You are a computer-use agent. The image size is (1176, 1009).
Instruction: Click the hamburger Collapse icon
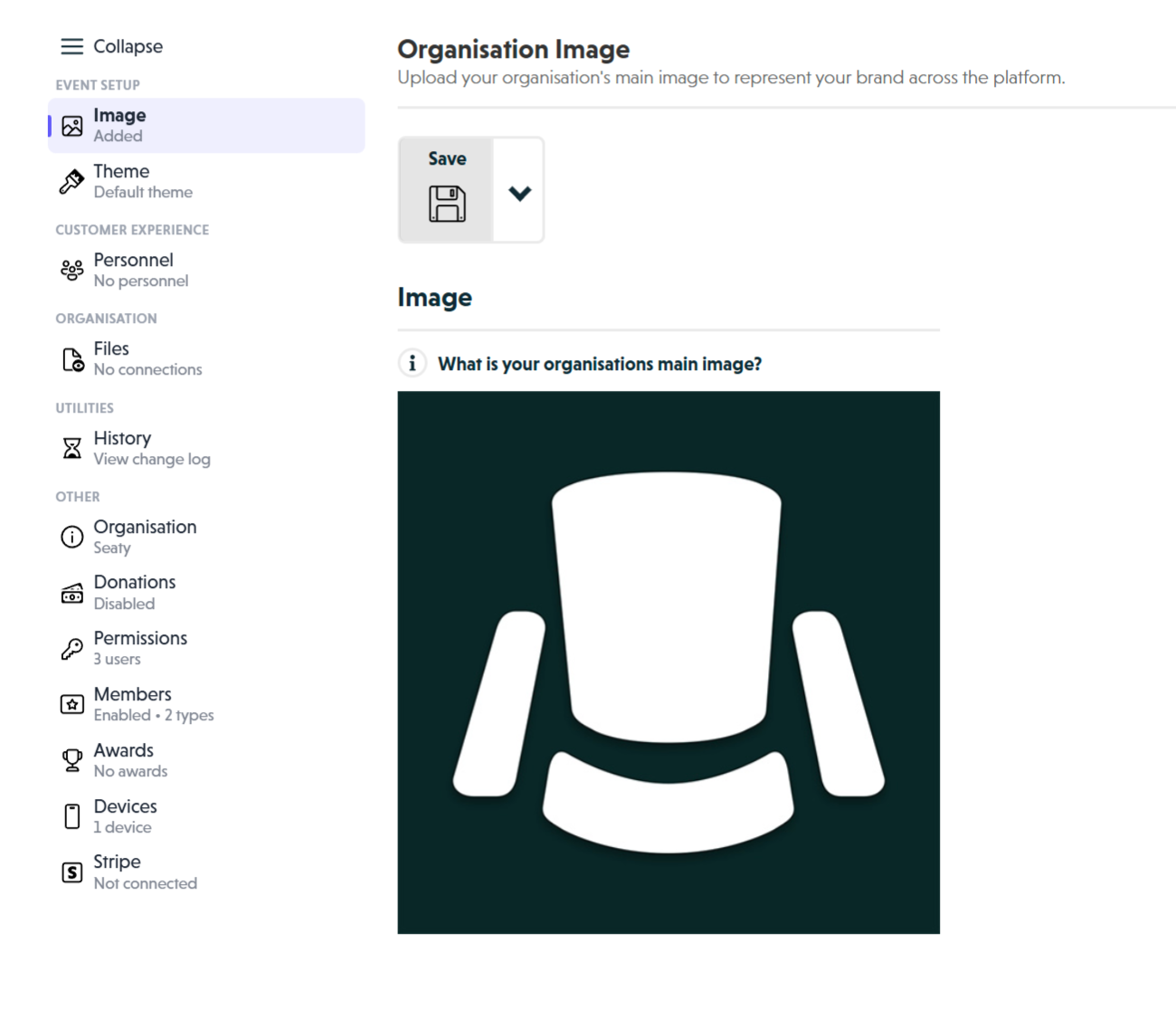[x=72, y=46]
